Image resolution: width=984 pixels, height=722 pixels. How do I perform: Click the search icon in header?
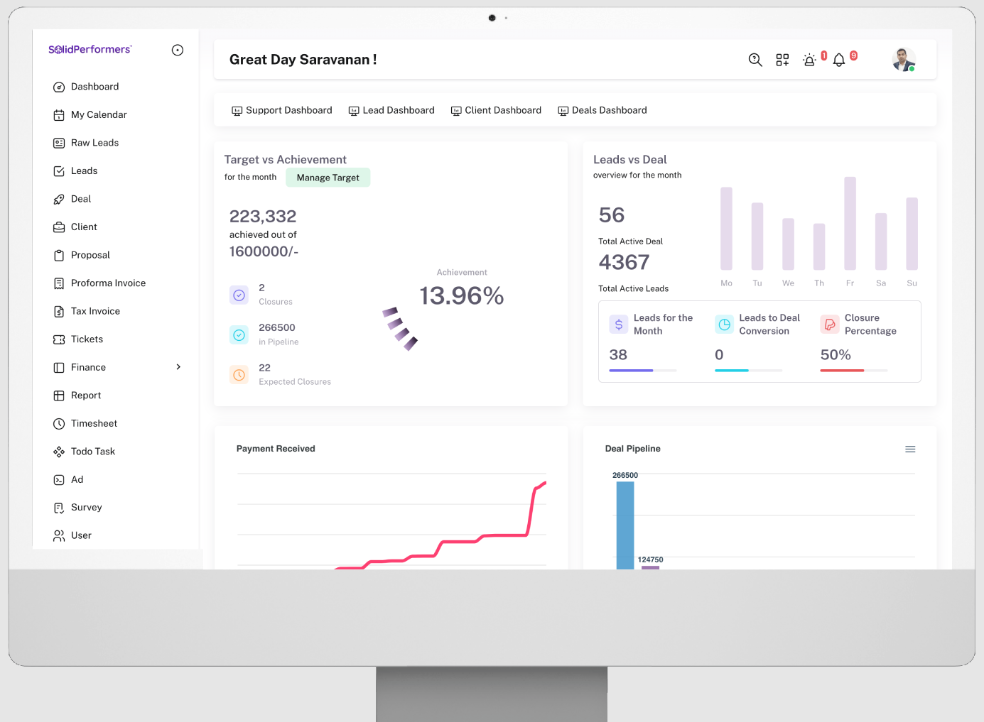tap(755, 60)
